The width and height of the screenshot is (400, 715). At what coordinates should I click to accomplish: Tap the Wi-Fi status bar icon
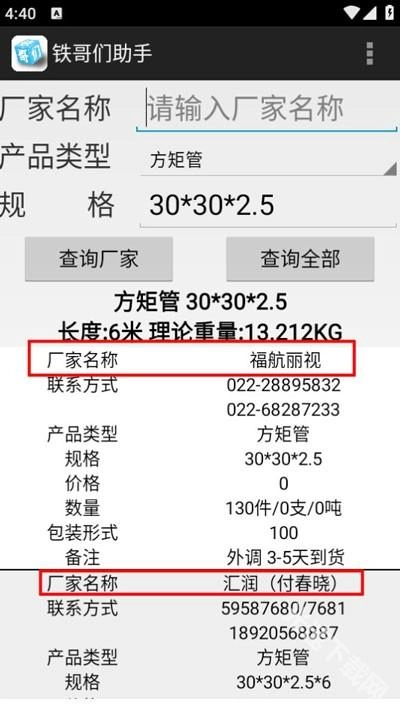351,12
